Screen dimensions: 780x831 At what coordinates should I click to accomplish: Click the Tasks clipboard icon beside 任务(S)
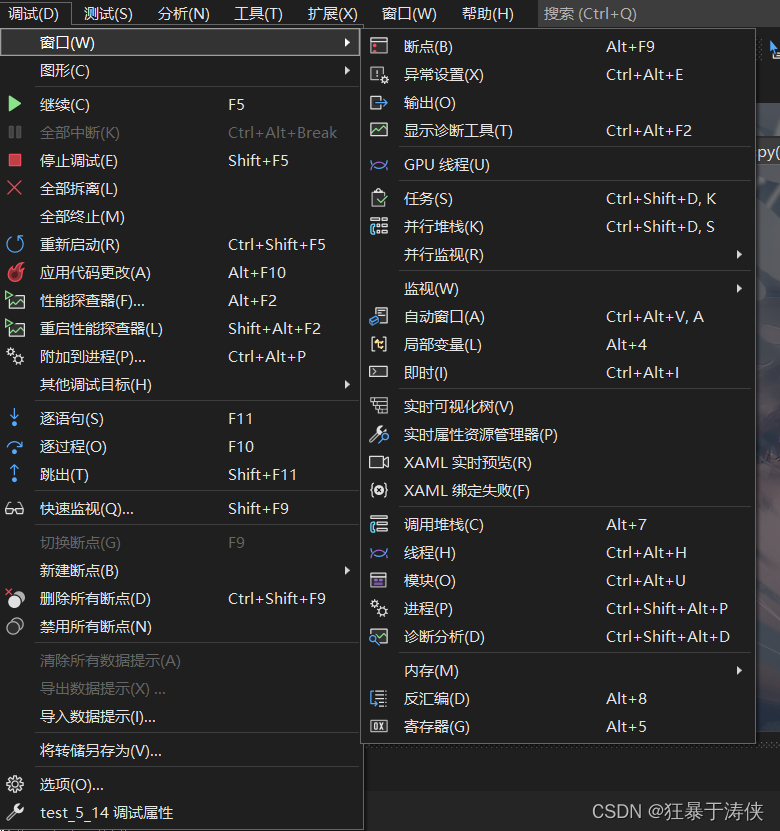pyautogui.click(x=379, y=198)
